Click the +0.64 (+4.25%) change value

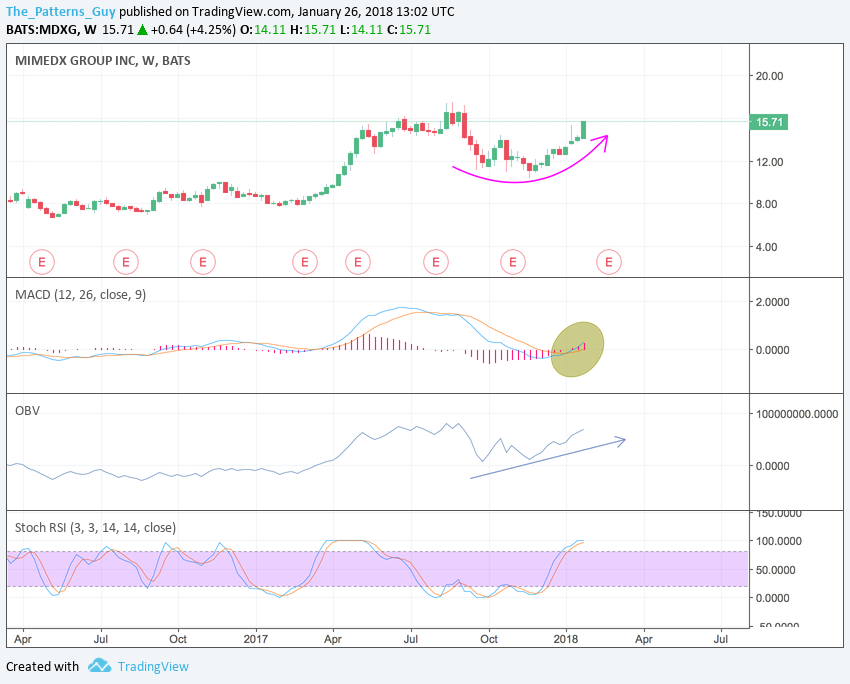(x=193, y=29)
